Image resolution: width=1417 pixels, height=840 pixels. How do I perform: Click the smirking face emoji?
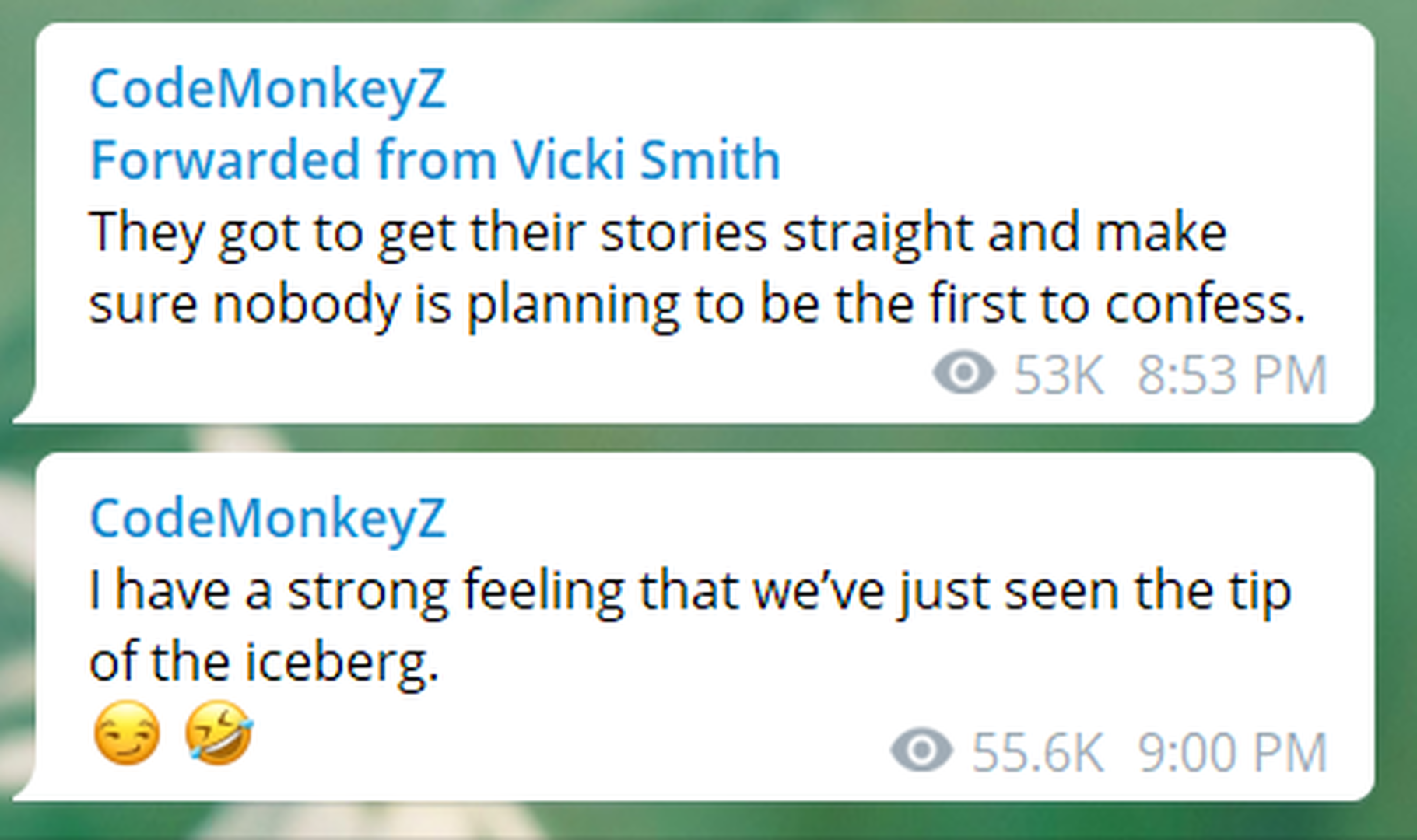pos(127,733)
